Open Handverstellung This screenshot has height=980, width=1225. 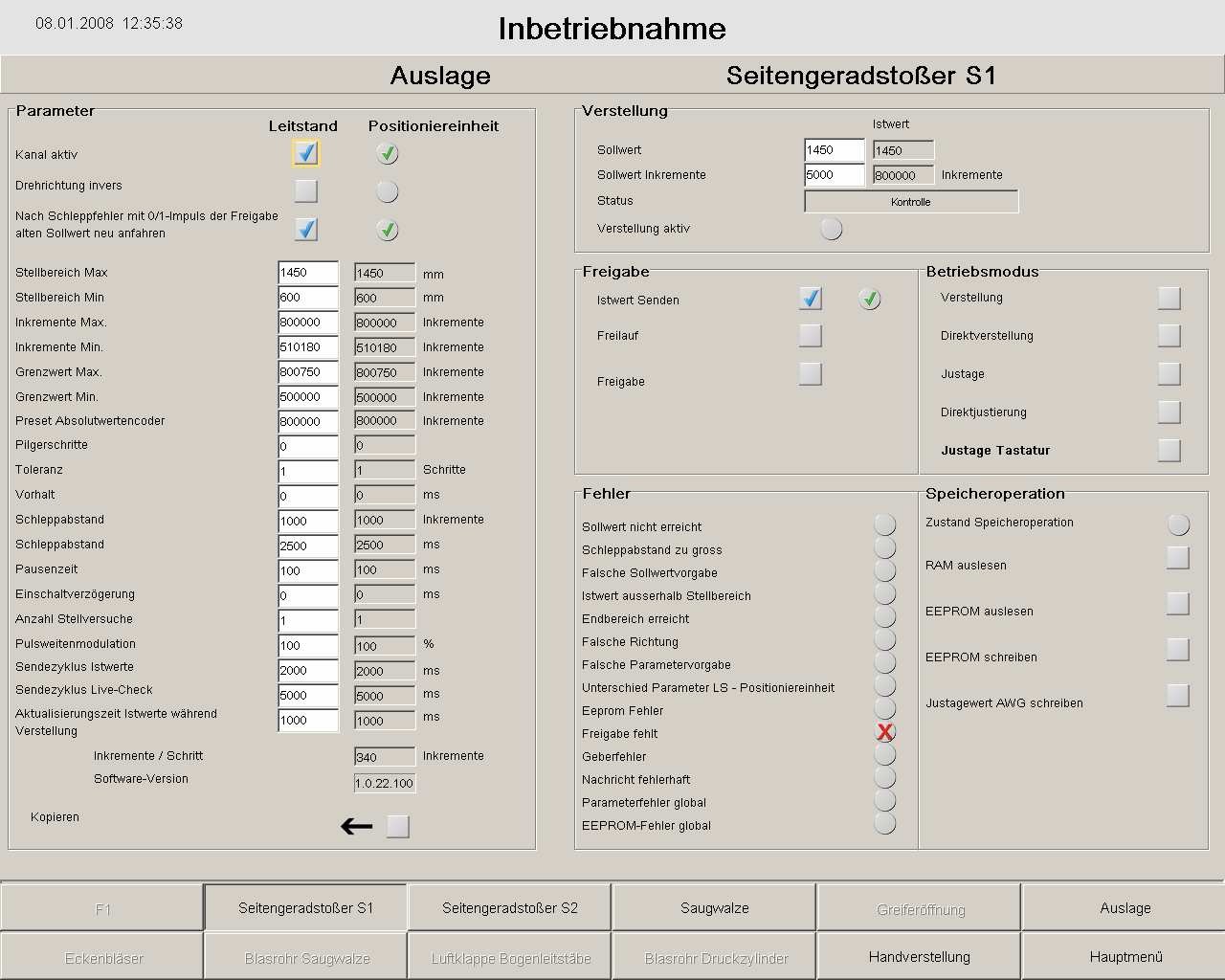(x=919, y=956)
